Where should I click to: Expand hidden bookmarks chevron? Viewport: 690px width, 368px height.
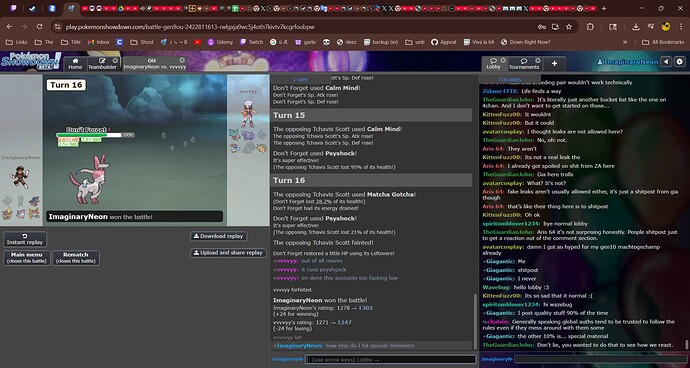(625, 42)
